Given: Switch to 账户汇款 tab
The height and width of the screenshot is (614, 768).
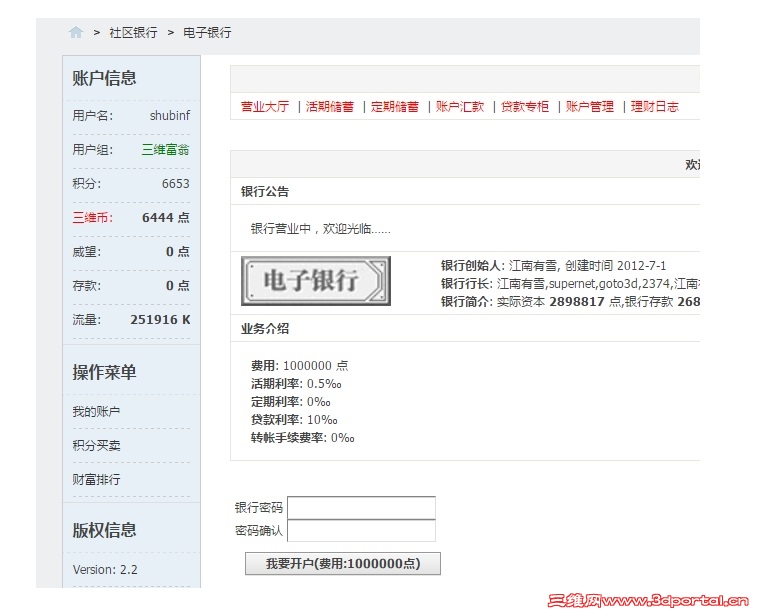Looking at the screenshot, I should [x=460, y=107].
